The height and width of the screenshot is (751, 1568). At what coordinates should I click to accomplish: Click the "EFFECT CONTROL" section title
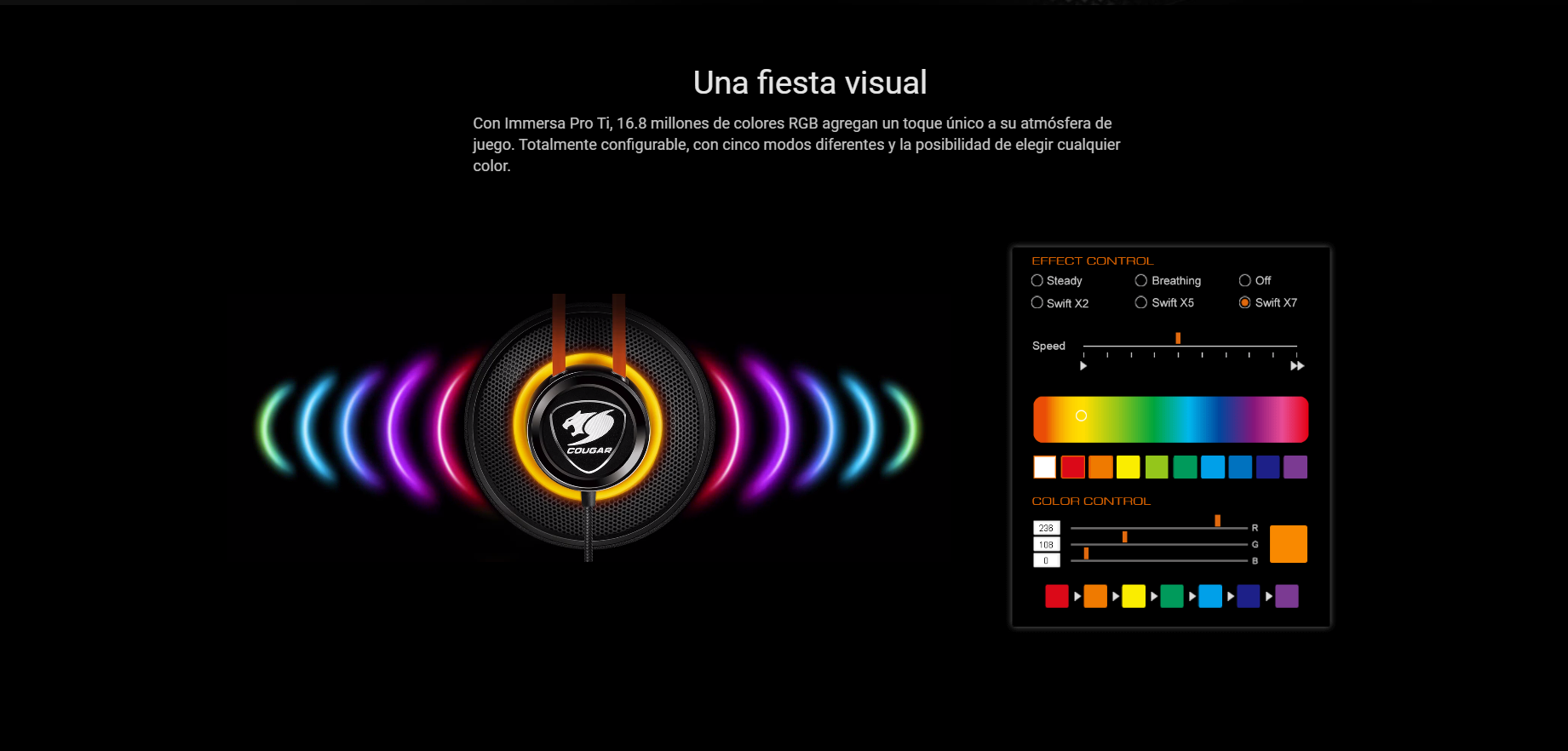[x=1093, y=261]
